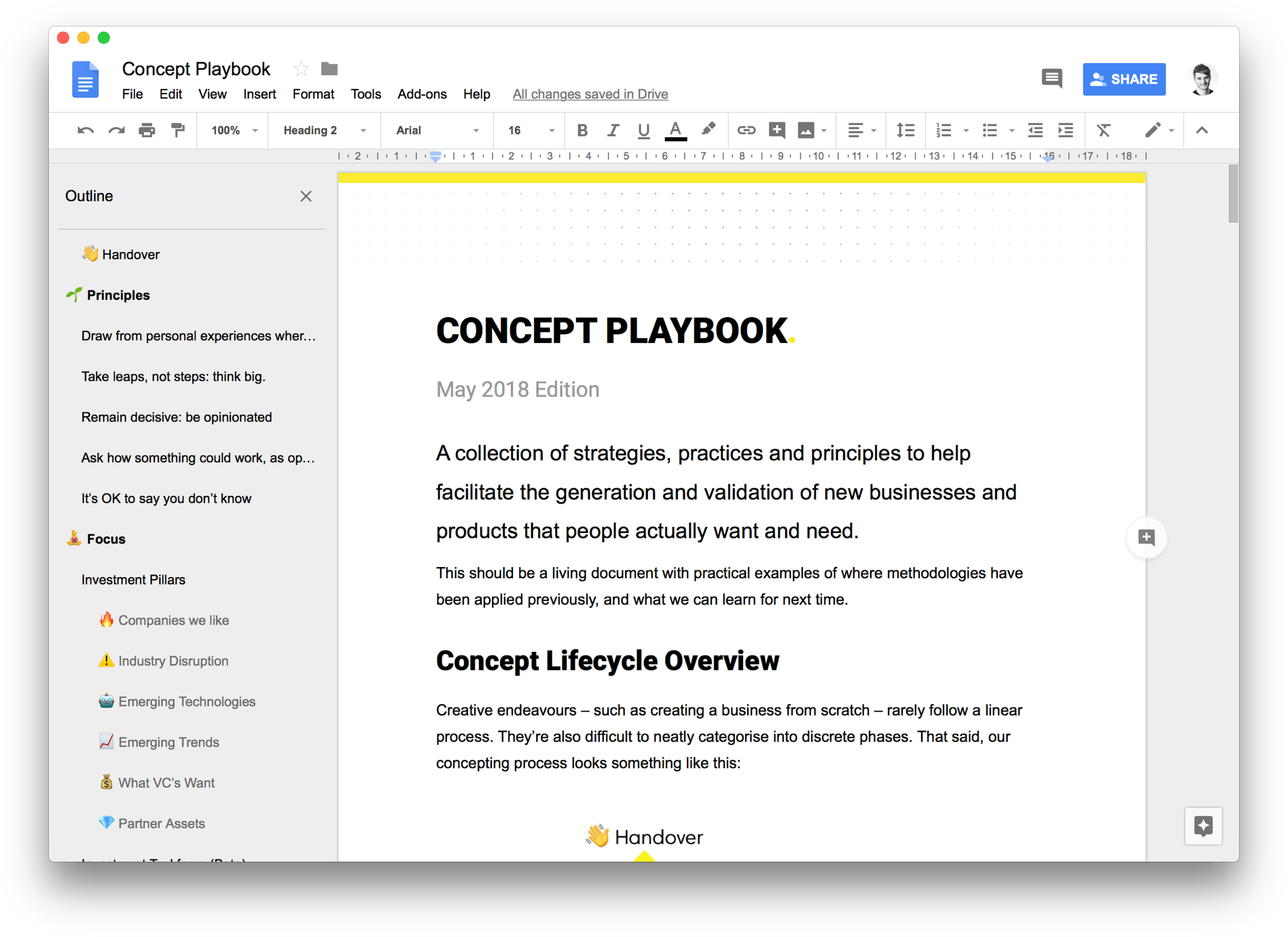
Task: Open the insert image dropdown arrow
Action: coord(824,131)
